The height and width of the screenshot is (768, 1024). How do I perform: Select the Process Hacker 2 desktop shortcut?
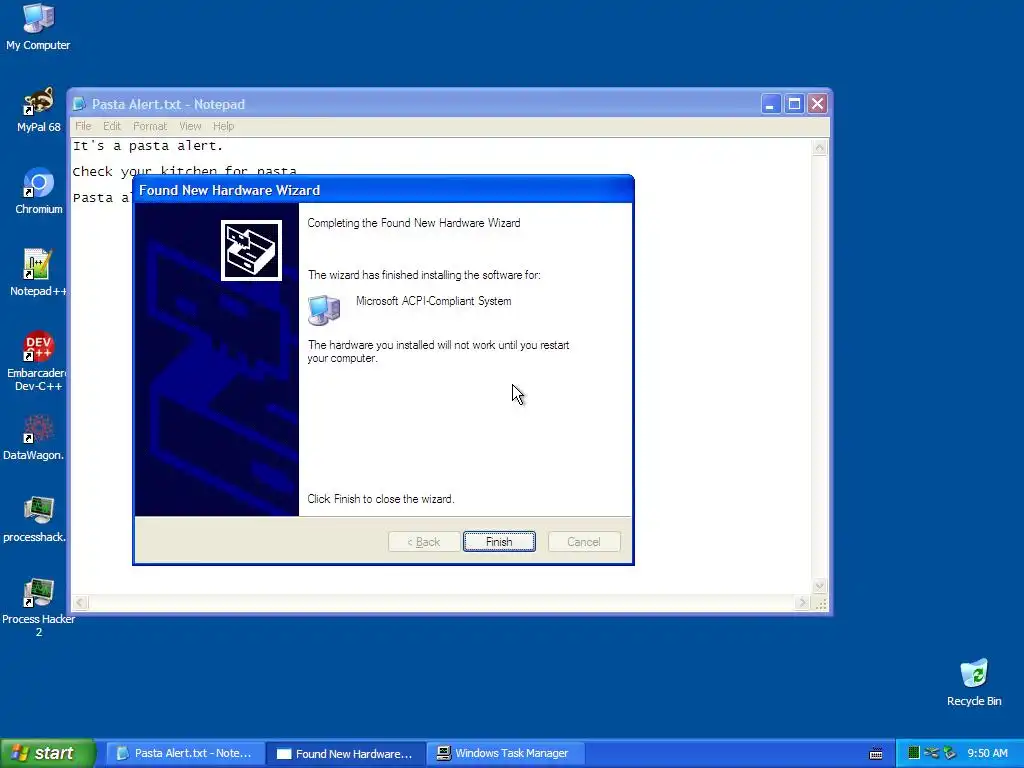pos(39,607)
